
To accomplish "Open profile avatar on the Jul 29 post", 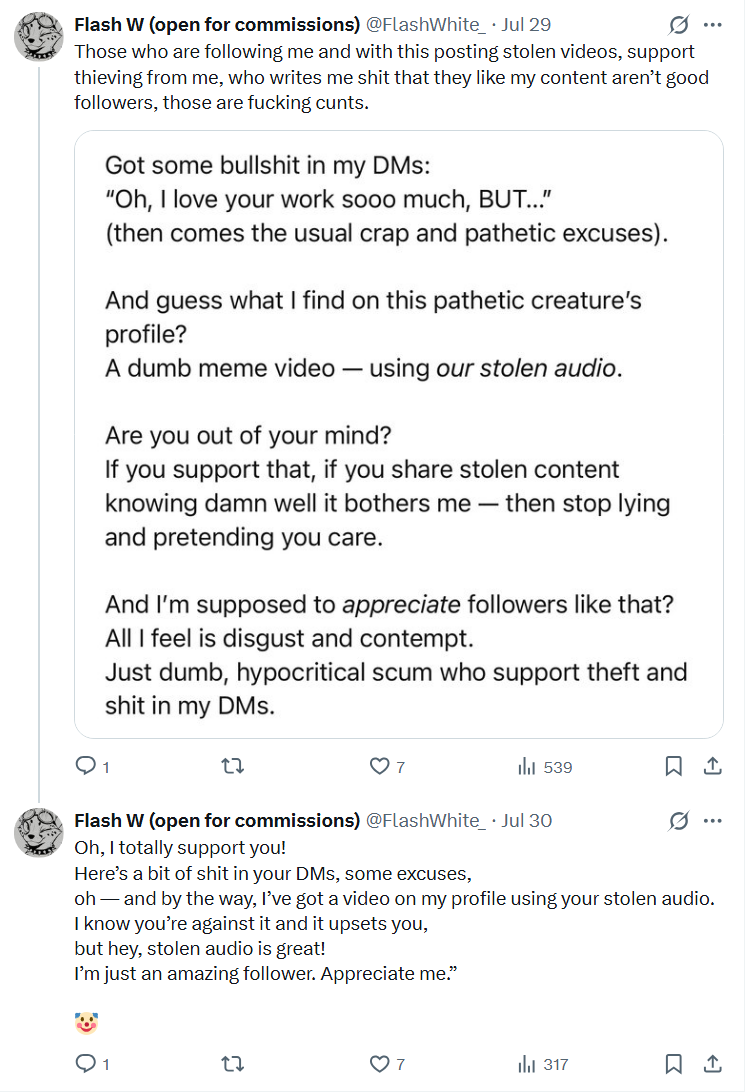I will (x=39, y=39).
